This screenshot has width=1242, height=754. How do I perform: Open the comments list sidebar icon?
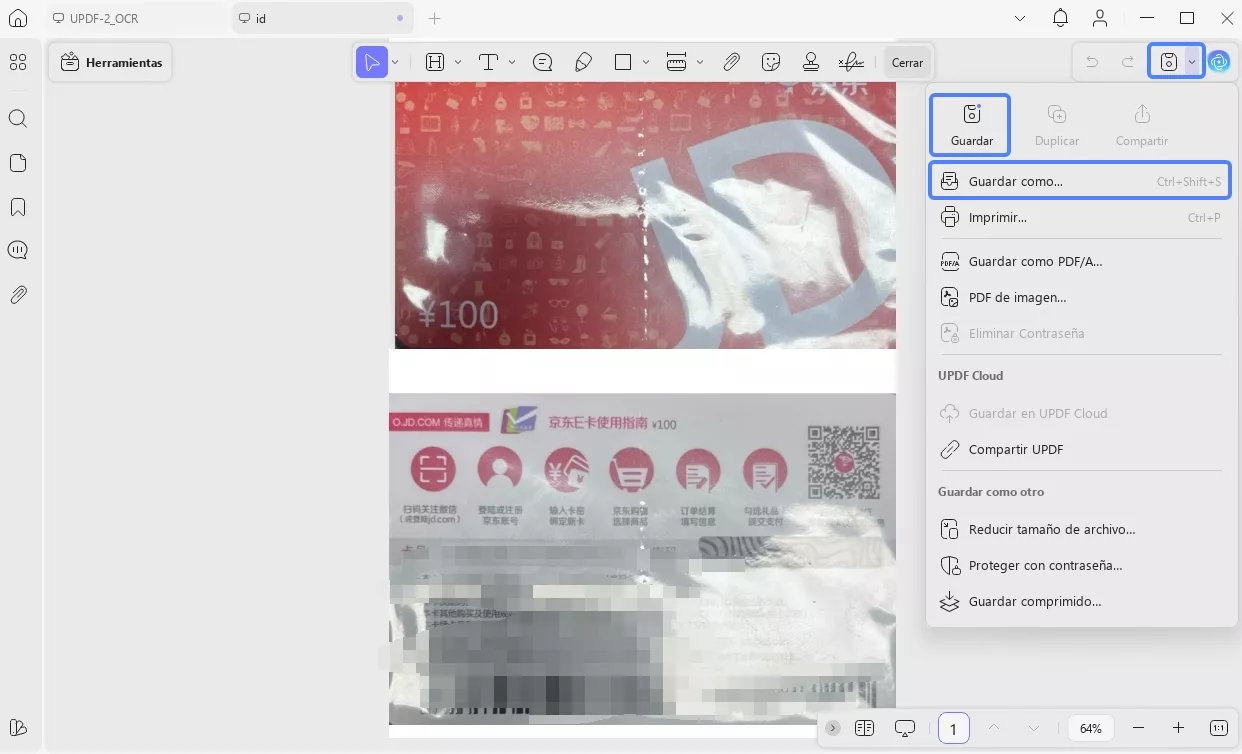point(18,250)
